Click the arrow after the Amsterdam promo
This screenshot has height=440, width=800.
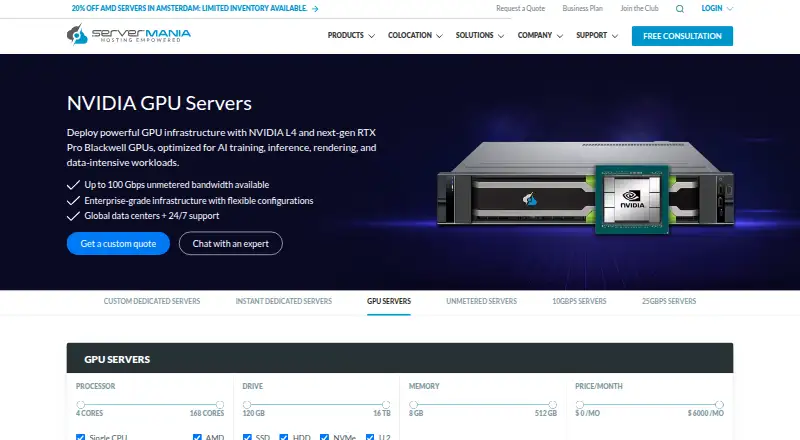click(x=315, y=9)
